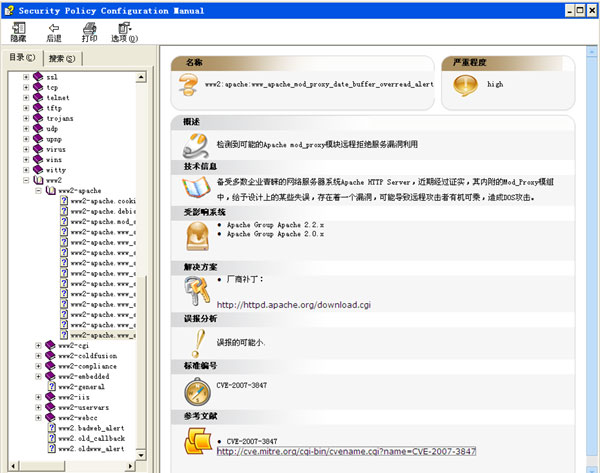Expand the www2-iis tree node

pyautogui.click(x=38, y=397)
